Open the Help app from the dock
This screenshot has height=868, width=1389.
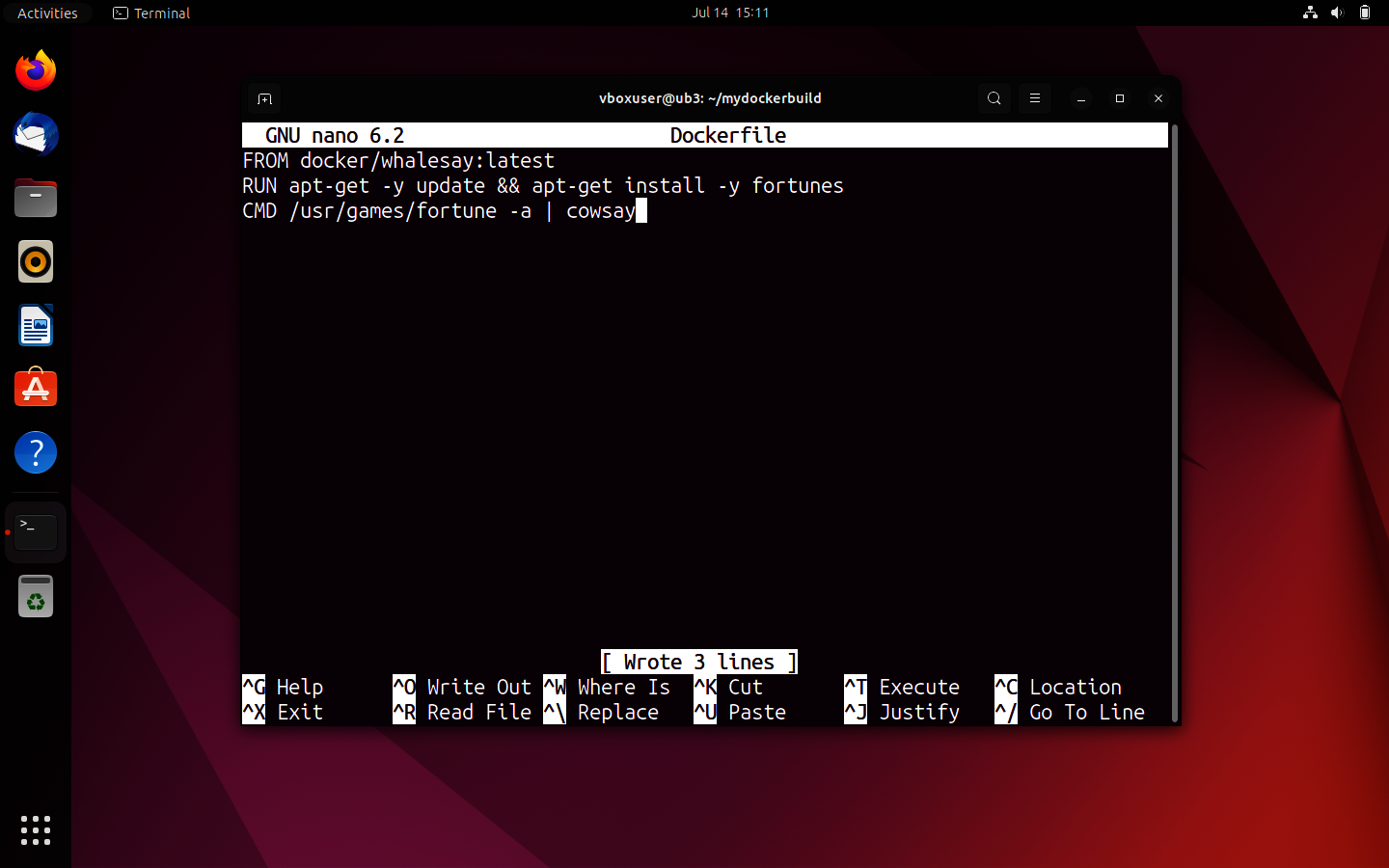tap(35, 451)
